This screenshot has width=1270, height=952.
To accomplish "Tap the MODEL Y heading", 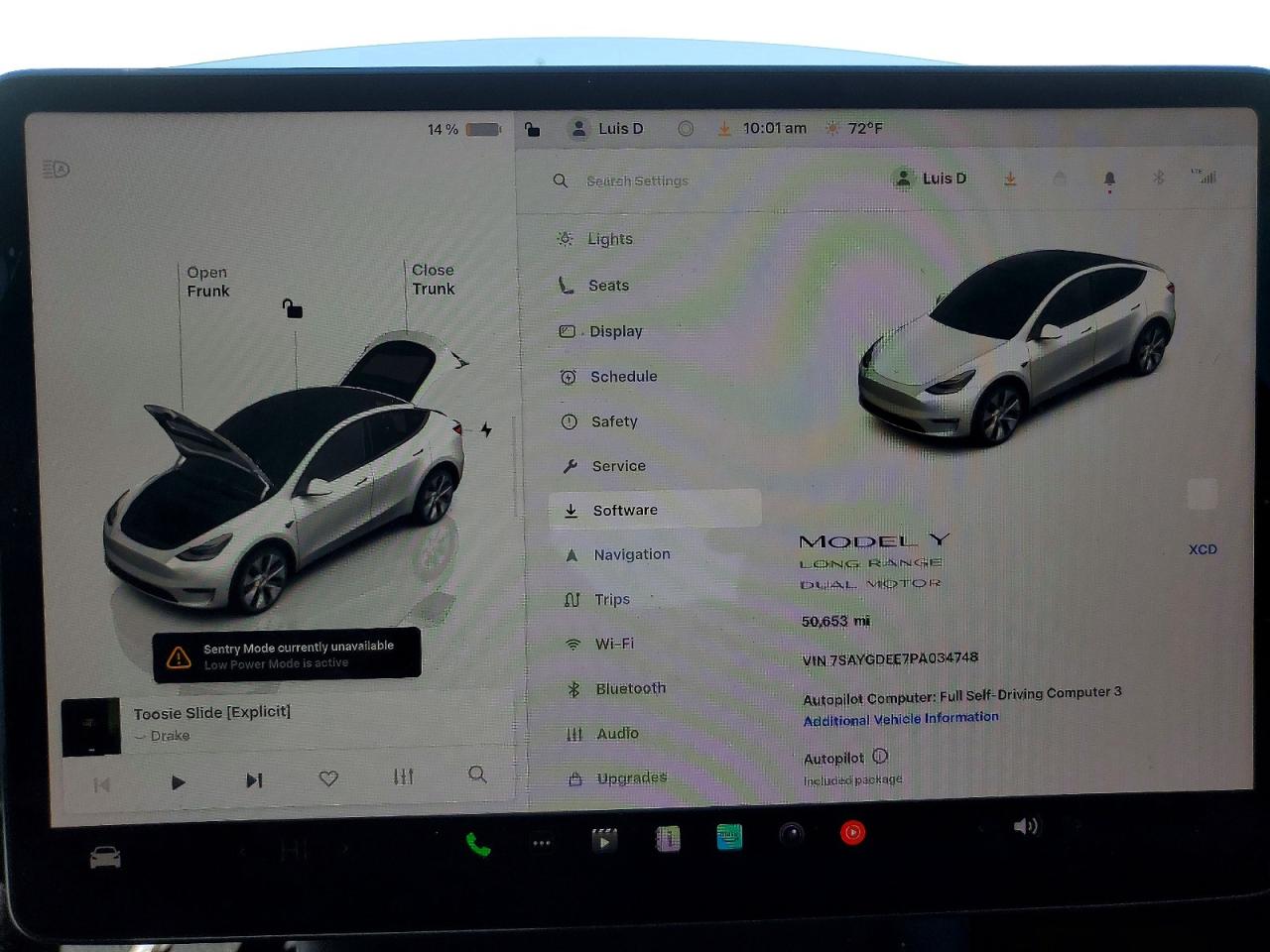I will click(x=874, y=540).
